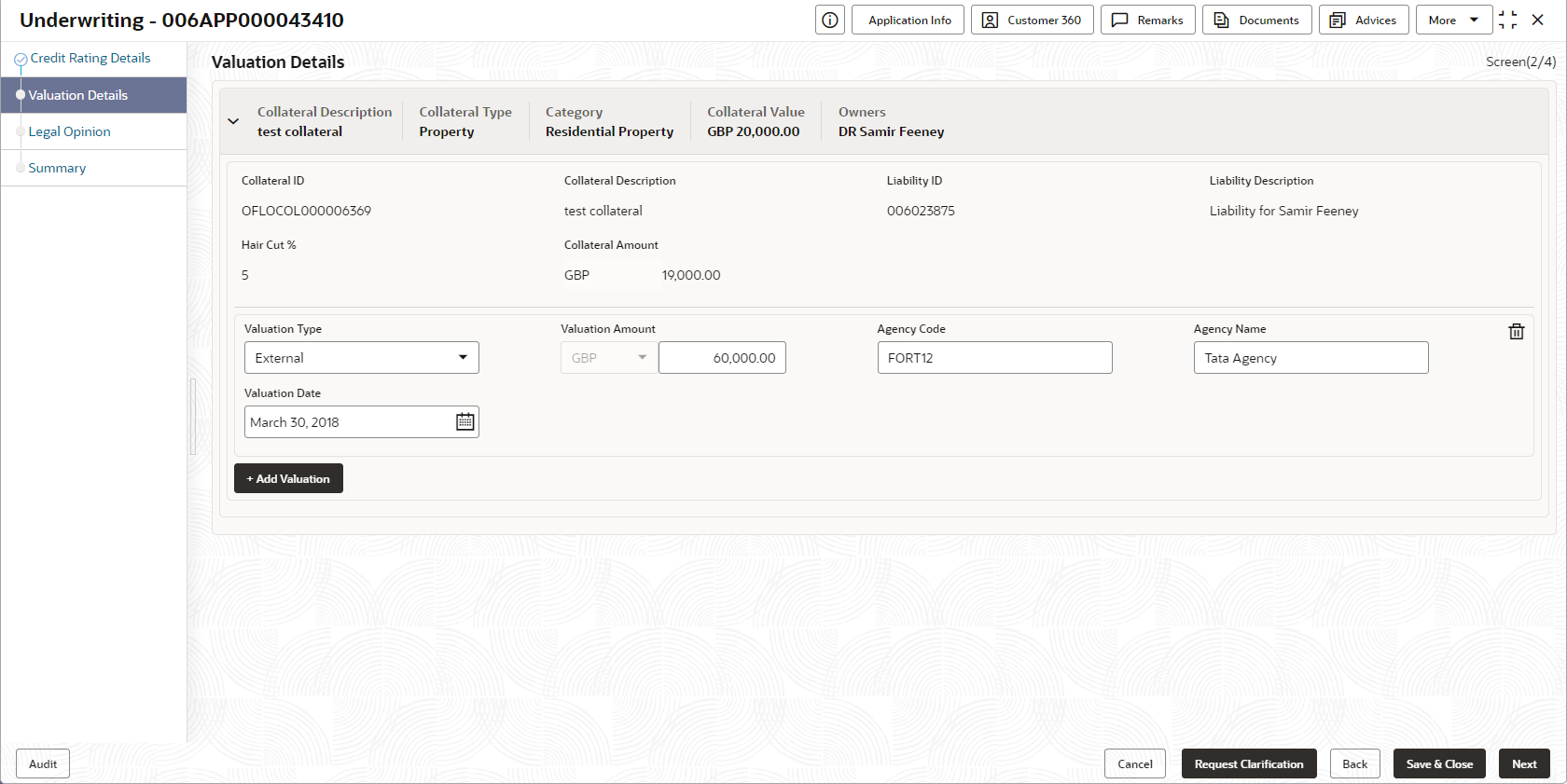Expand the More menu
The width and height of the screenshot is (1567, 784).
click(1453, 20)
